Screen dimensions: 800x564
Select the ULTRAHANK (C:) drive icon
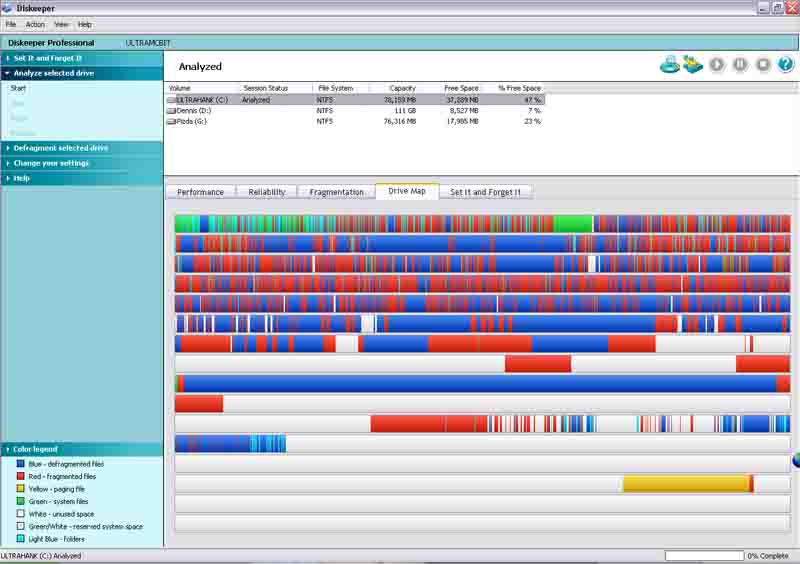point(171,100)
